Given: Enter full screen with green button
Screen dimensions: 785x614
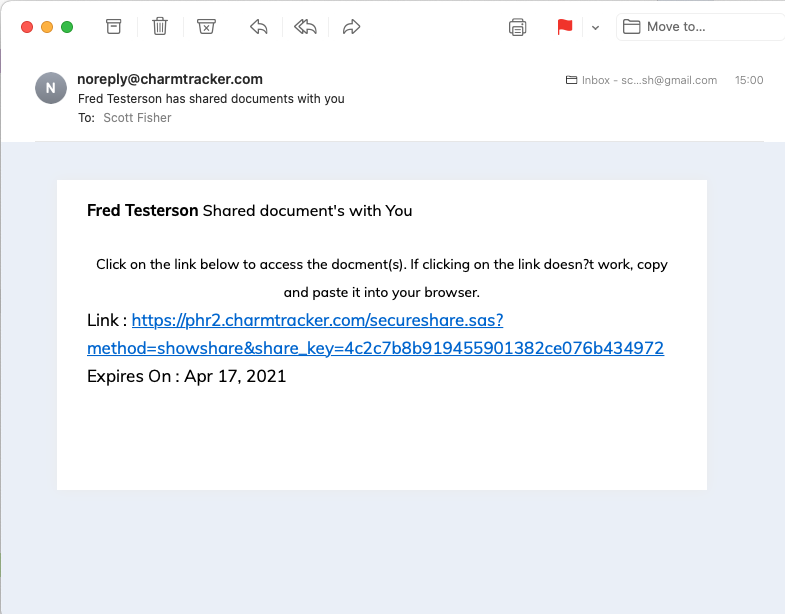Looking at the screenshot, I should [67, 27].
